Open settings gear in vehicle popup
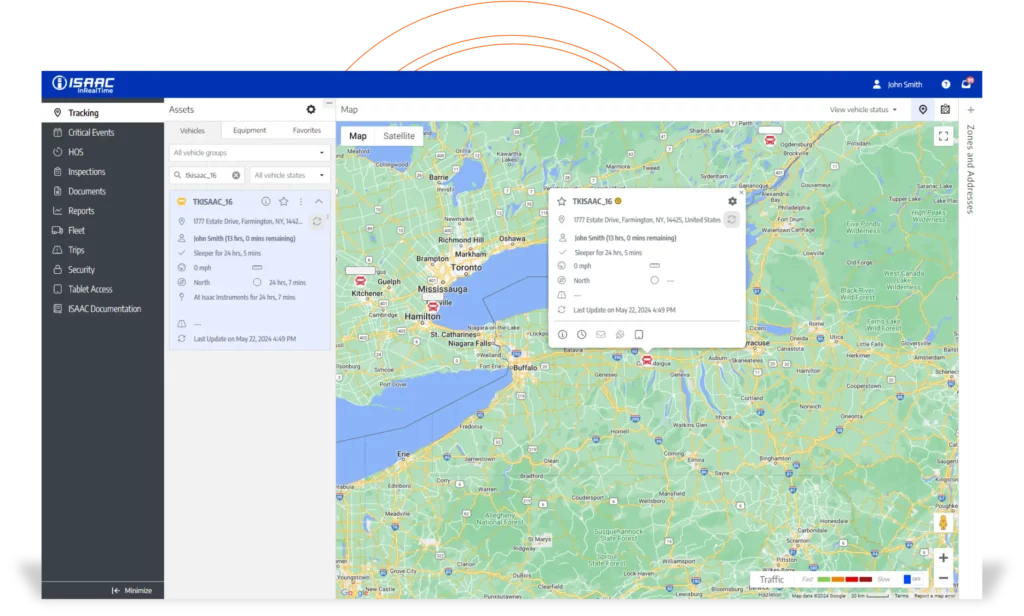 click(732, 201)
